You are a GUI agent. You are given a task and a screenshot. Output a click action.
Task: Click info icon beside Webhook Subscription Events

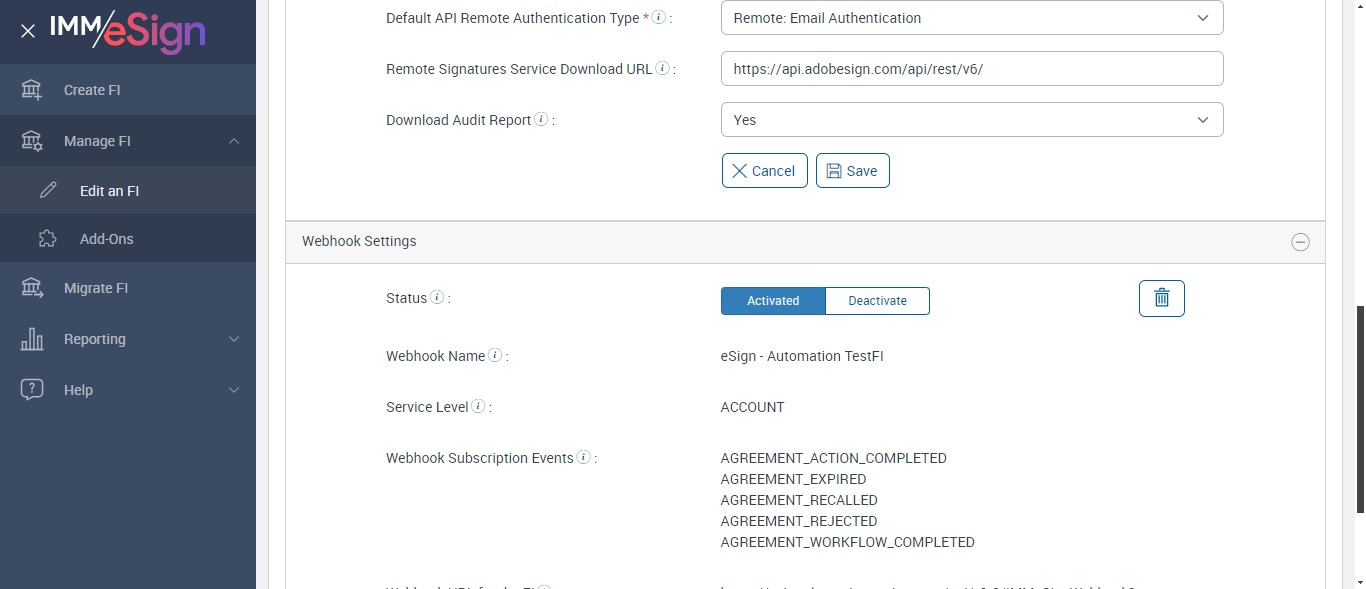tap(584, 458)
